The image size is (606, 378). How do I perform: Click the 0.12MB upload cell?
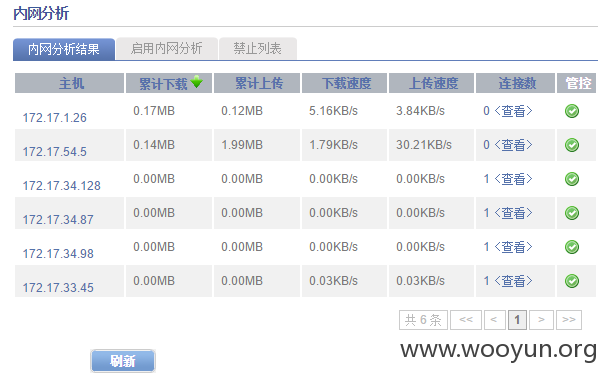tap(242, 111)
